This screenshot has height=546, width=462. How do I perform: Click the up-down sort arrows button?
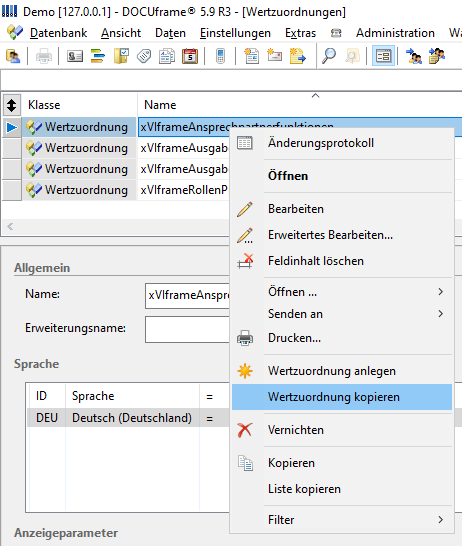(11, 105)
